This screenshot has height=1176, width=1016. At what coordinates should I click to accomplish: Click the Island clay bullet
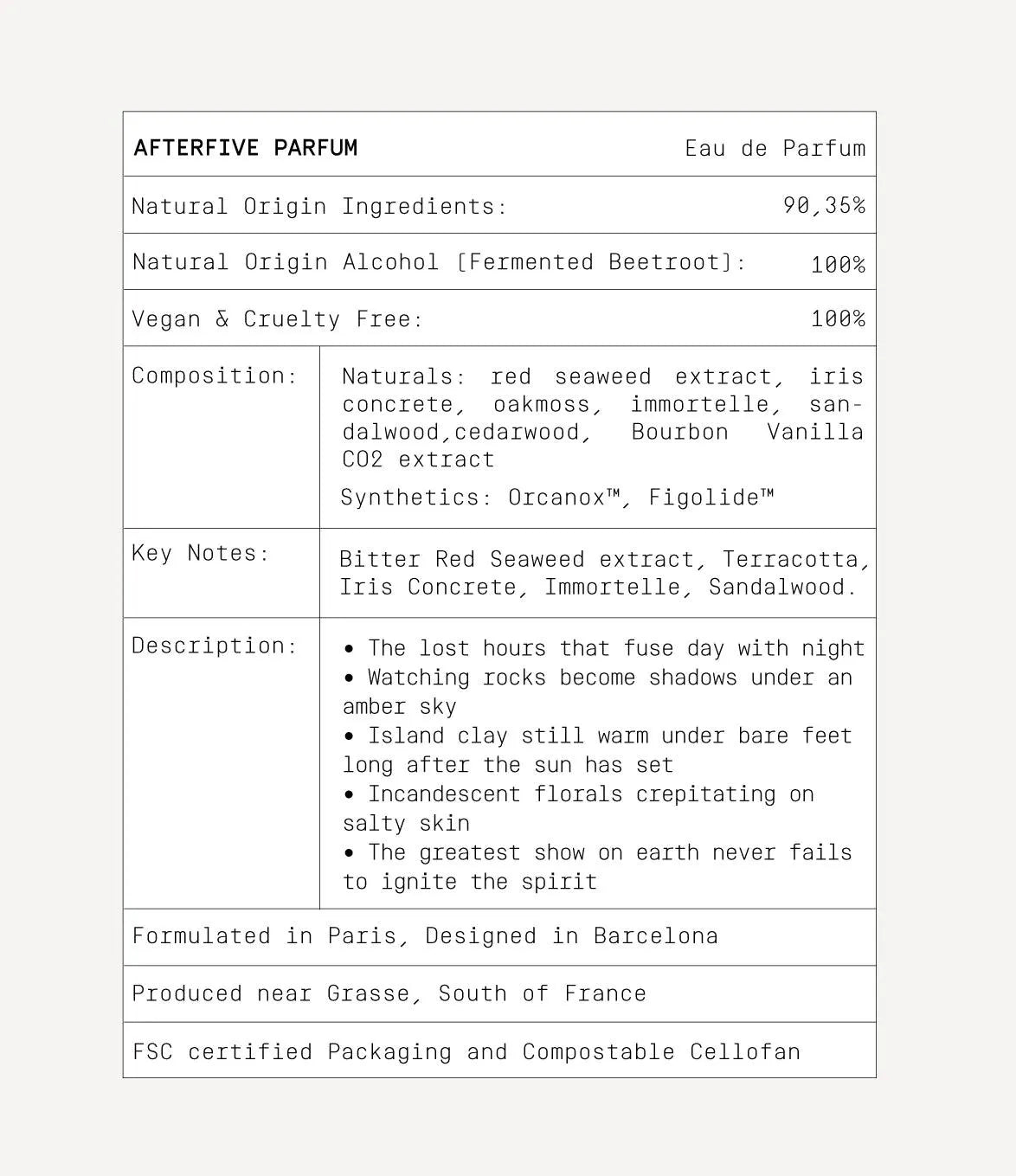click(597, 750)
